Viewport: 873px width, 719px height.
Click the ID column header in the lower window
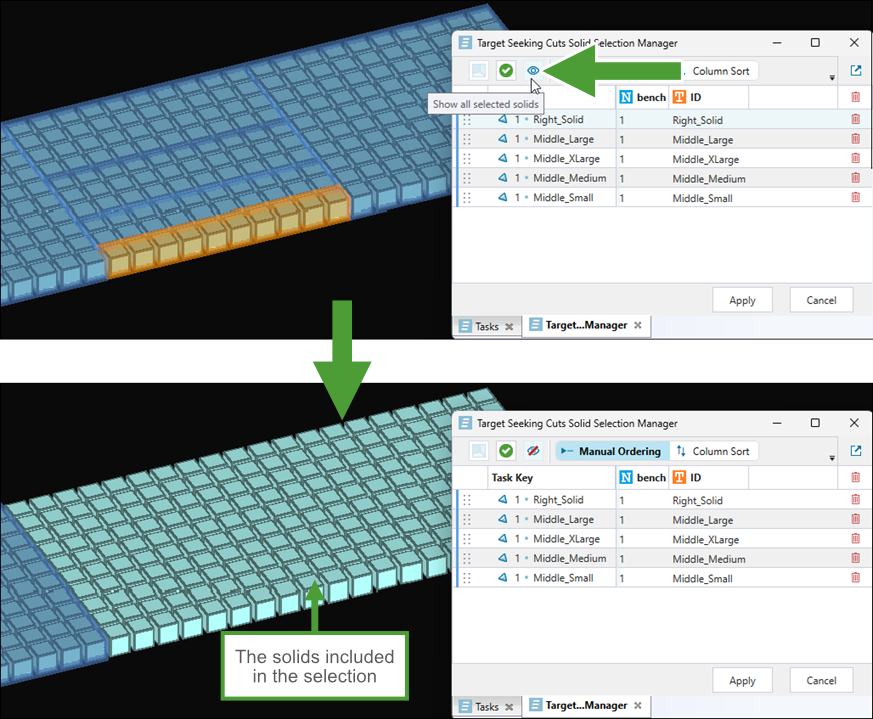[x=709, y=478]
